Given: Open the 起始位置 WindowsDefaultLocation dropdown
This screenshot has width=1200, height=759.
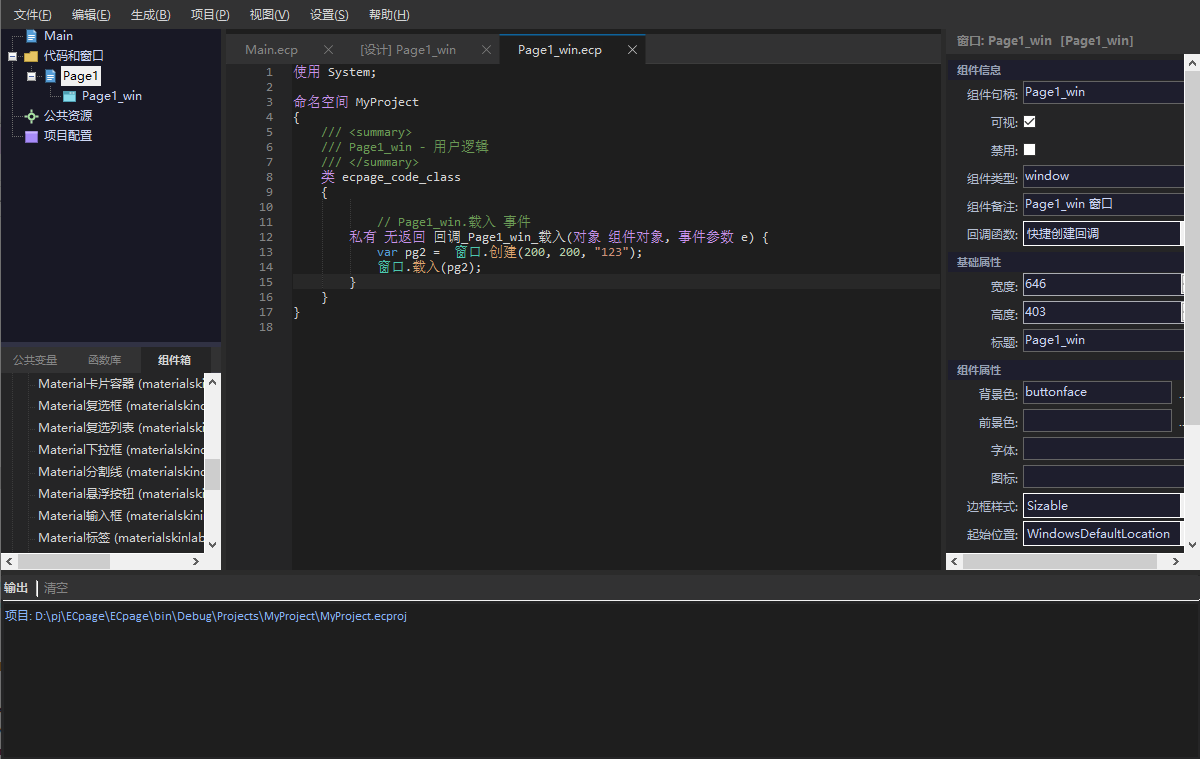Looking at the screenshot, I should (x=1102, y=534).
